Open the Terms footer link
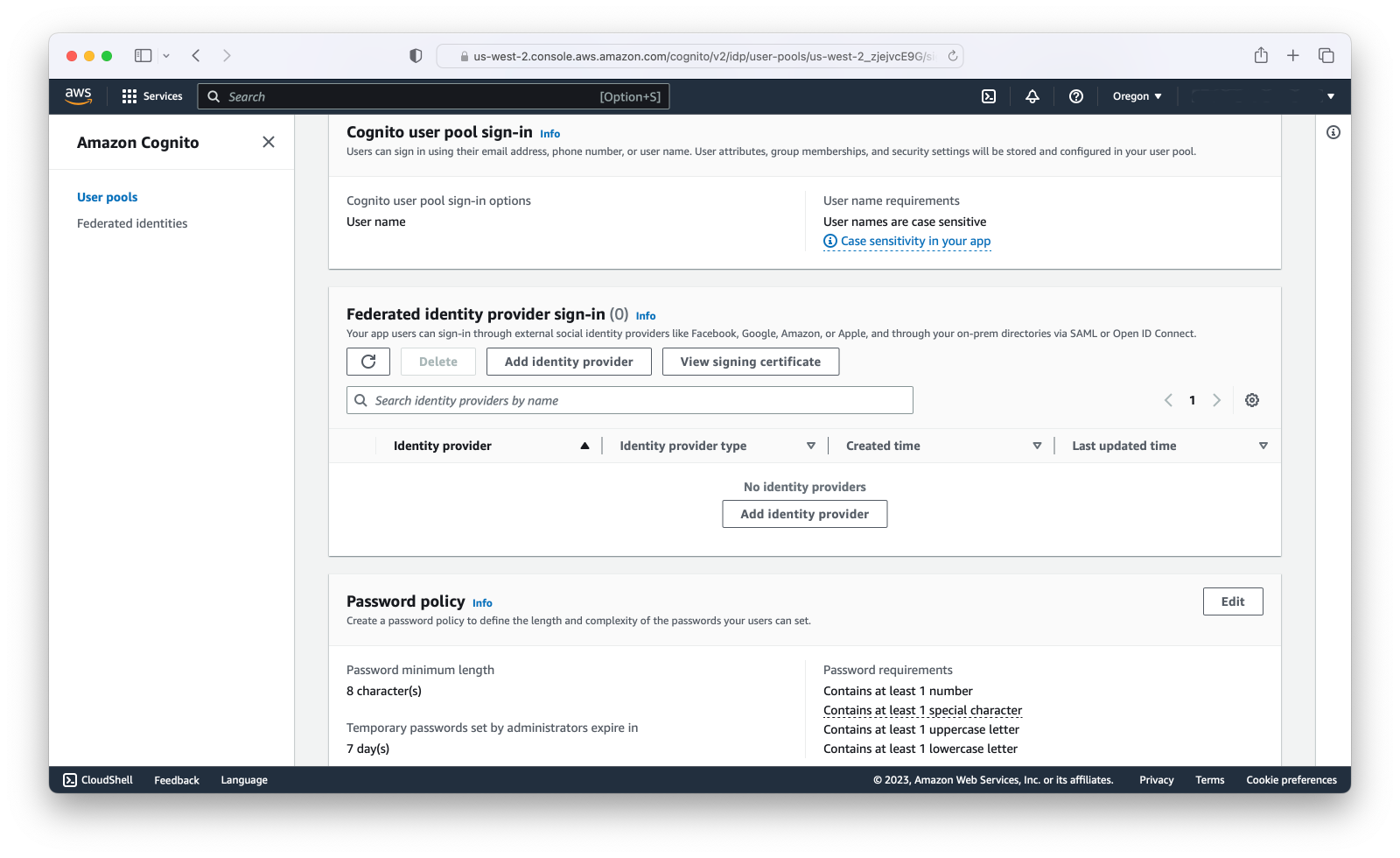Screen dimensions: 1400x858 pyautogui.click(x=1210, y=780)
